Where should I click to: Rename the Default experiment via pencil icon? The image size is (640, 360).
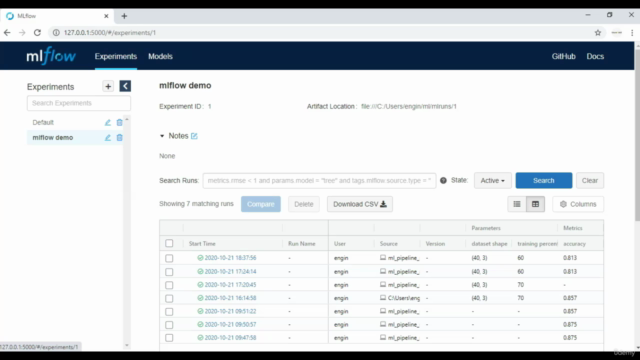tap(108, 122)
